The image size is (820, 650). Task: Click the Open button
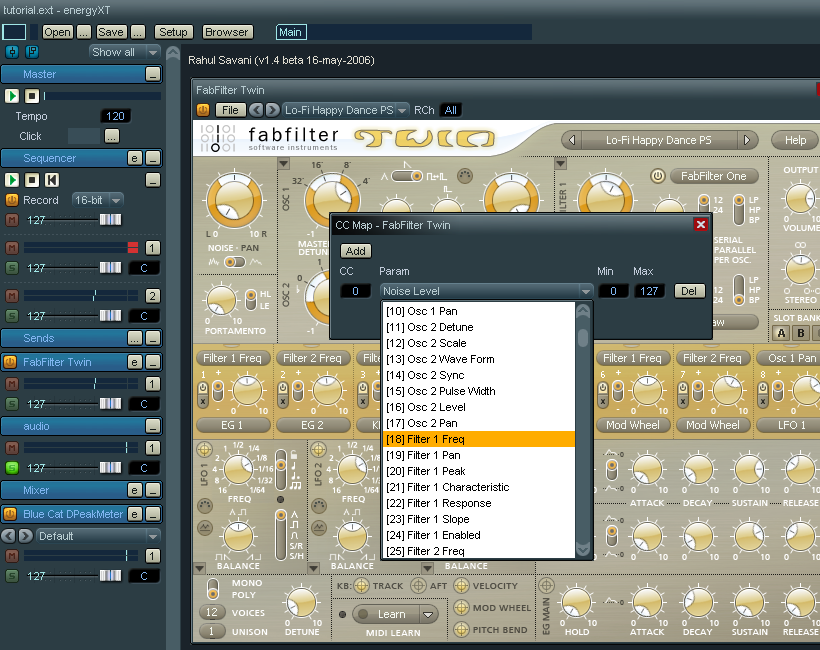(x=57, y=32)
